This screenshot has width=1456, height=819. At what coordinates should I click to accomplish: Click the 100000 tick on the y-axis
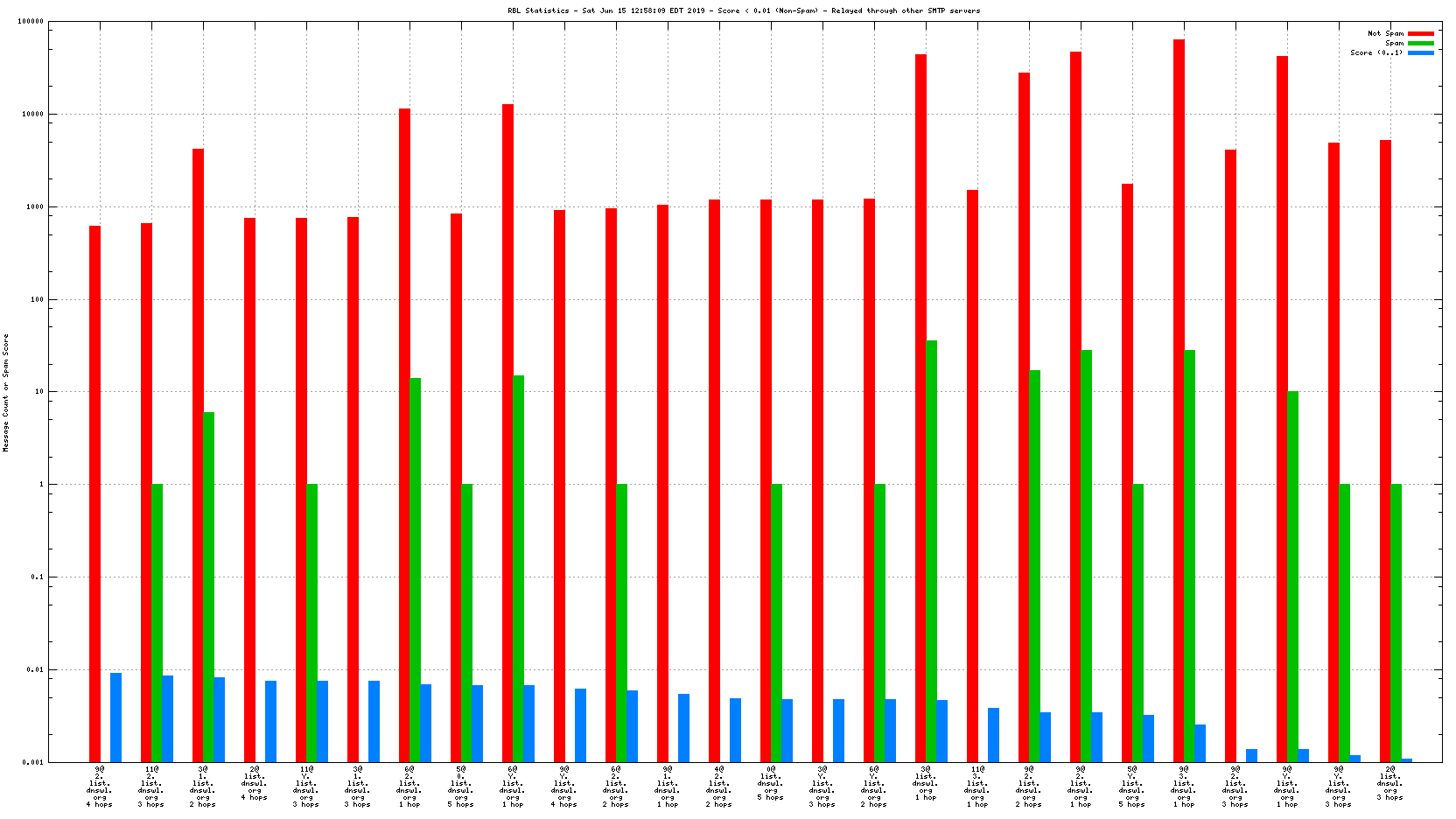click(x=31, y=22)
